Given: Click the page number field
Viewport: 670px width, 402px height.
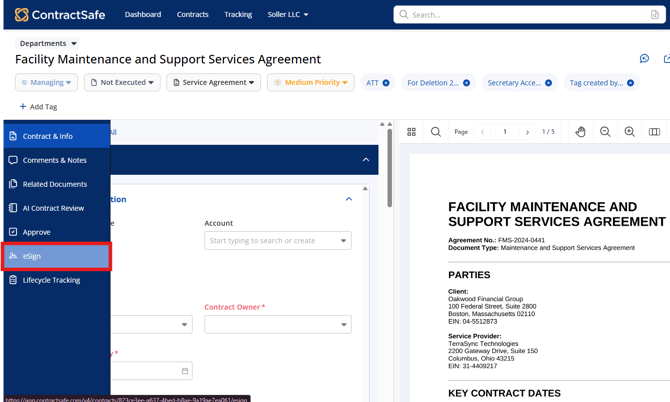Looking at the screenshot, I should (x=505, y=132).
